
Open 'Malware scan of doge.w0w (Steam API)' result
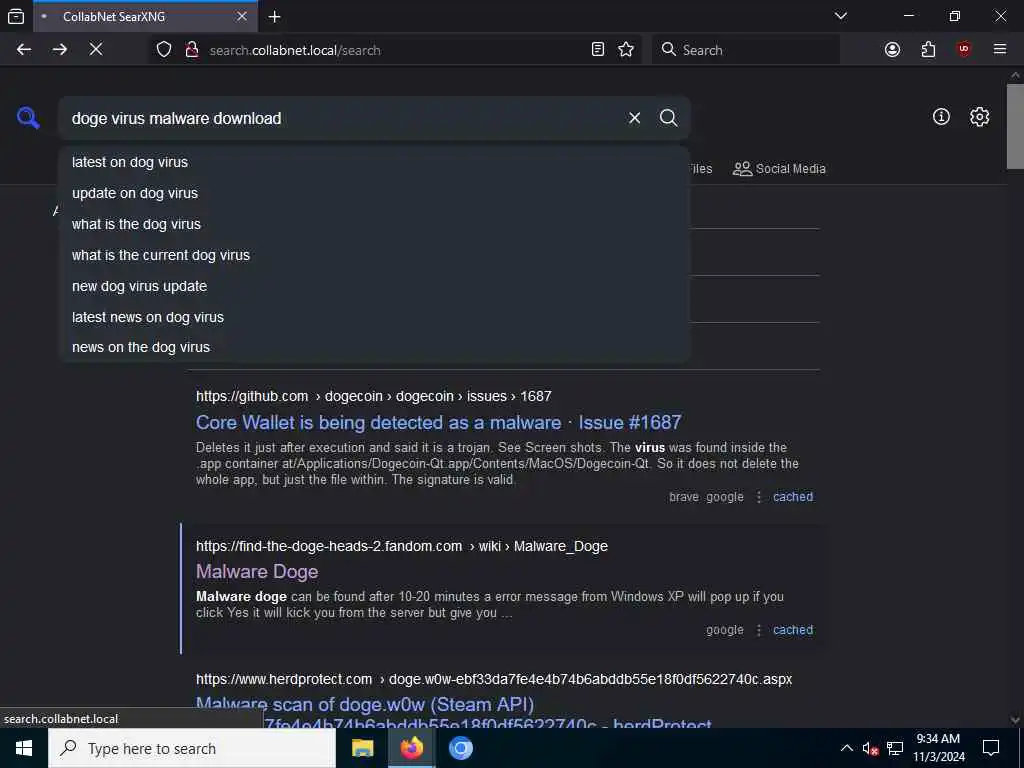pyautogui.click(x=364, y=705)
